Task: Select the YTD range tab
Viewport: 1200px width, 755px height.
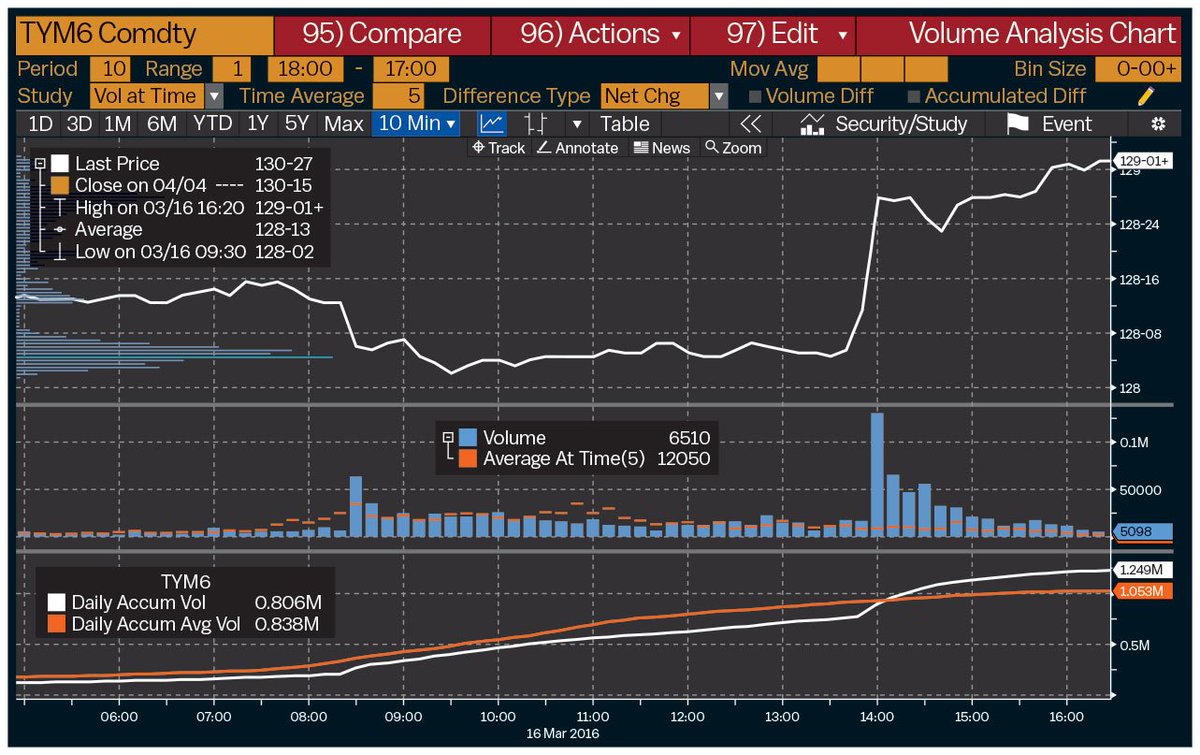Action: tap(212, 124)
